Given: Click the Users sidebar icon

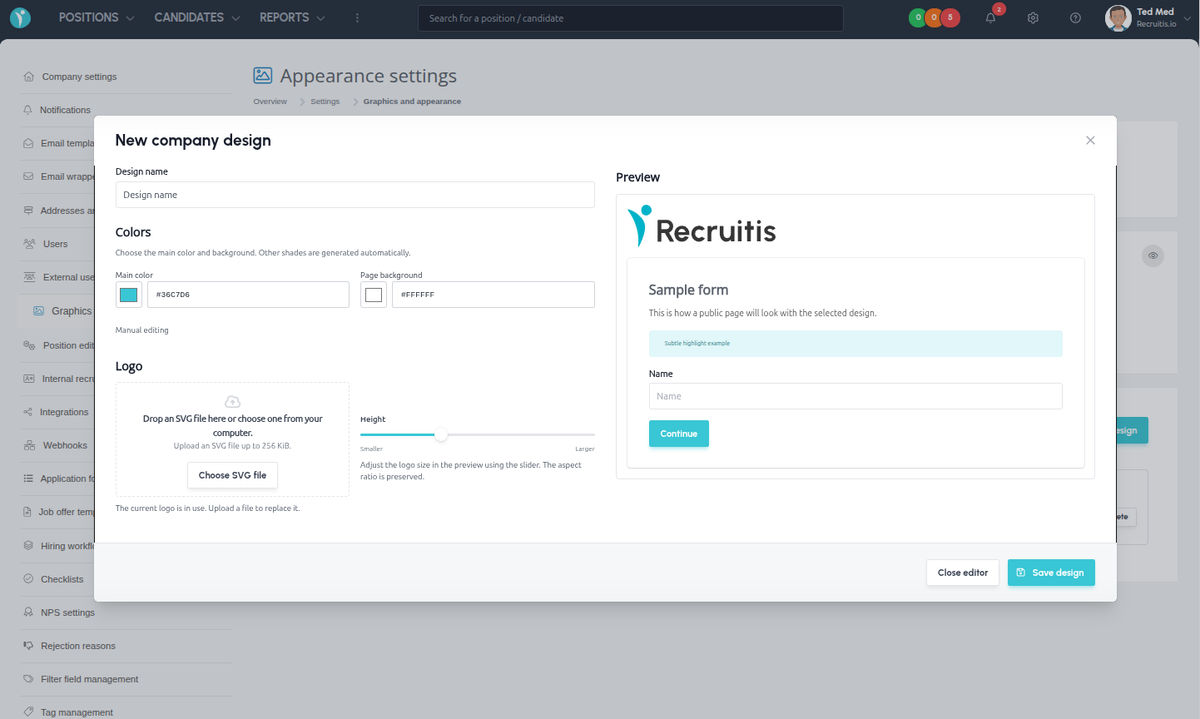Looking at the screenshot, I should coord(29,244).
